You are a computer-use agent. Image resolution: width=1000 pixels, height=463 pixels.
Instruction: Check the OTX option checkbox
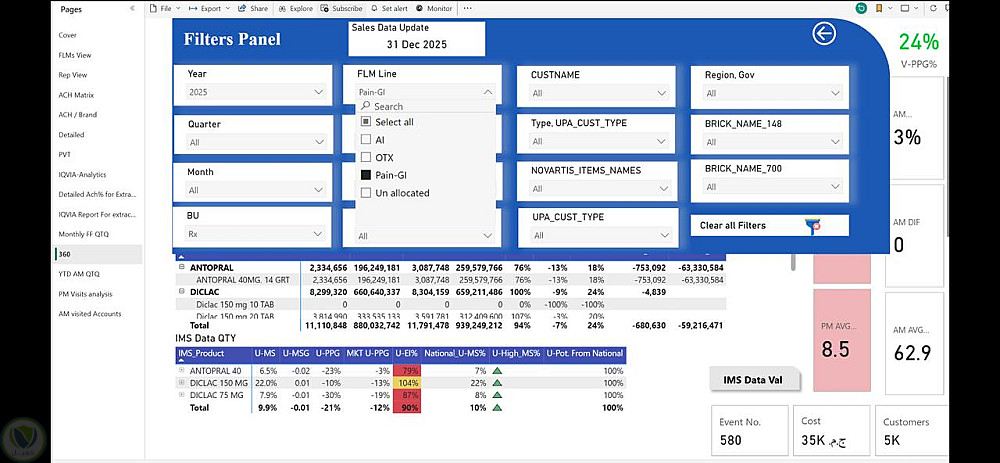(x=366, y=157)
